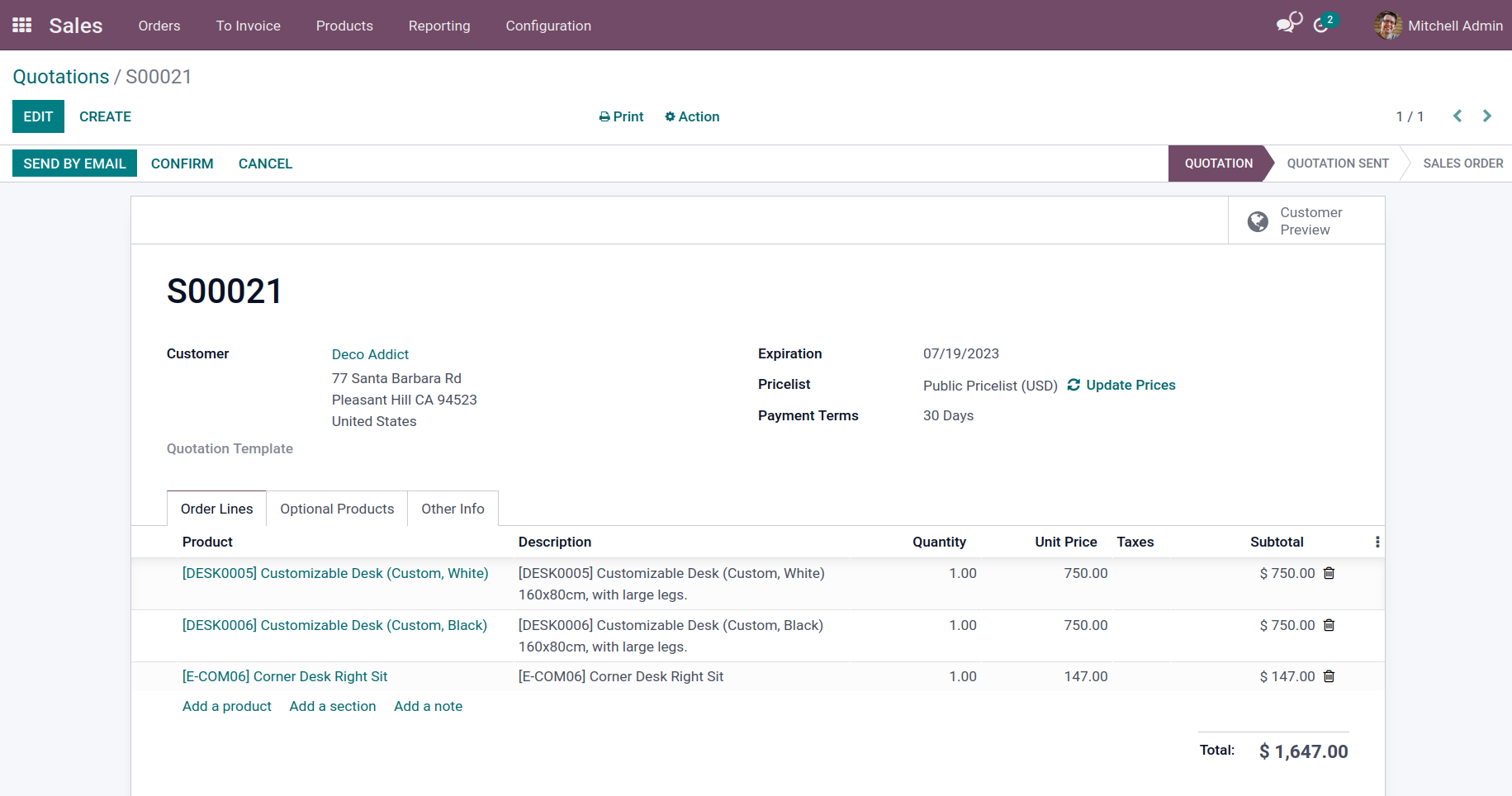The width and height of the screenshot is (1512, 796).
Task: Expand the Print dropdown
Action: tap(621, 116)
